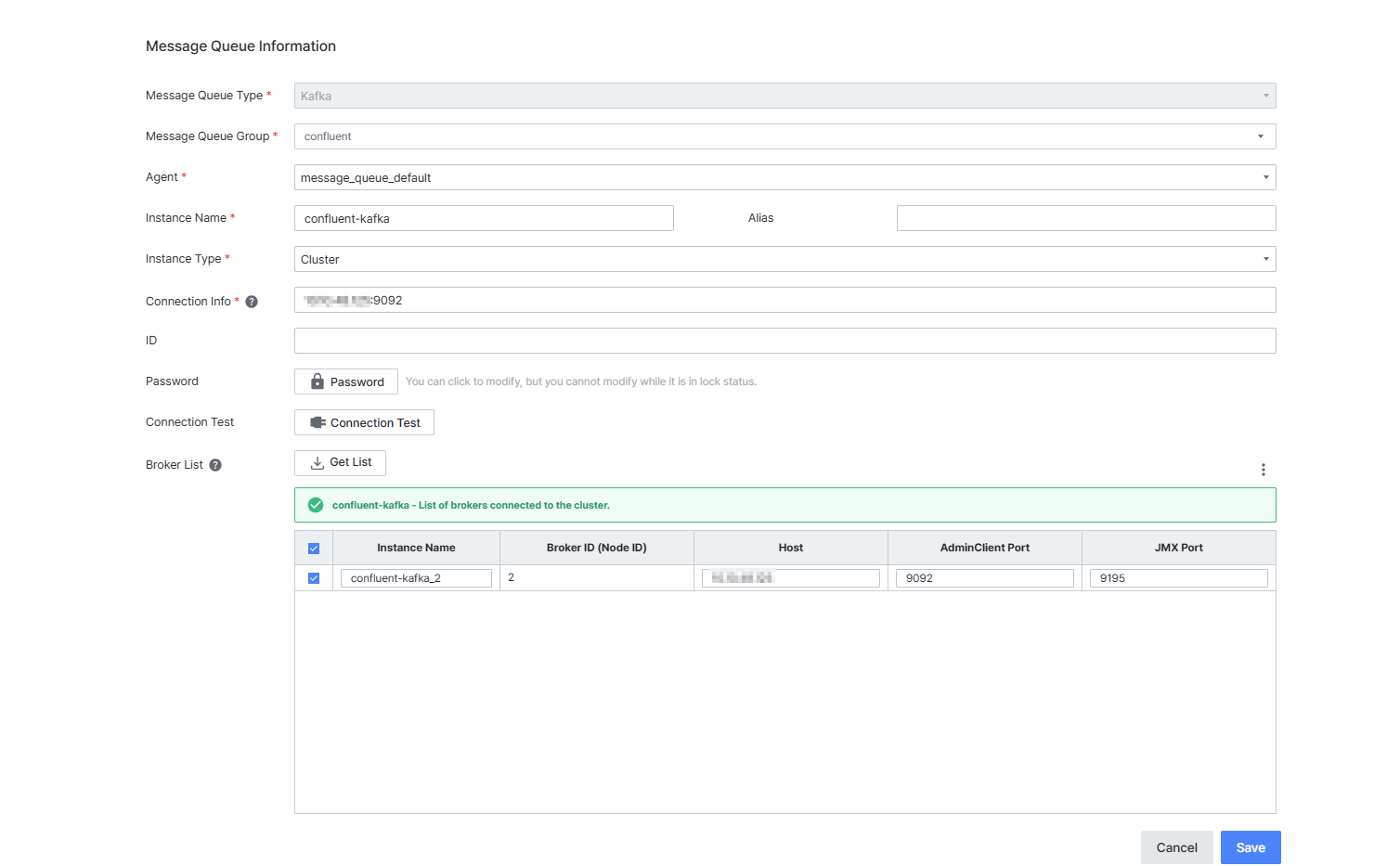Open the three-dot options menu above broker table

[1263, 470]
